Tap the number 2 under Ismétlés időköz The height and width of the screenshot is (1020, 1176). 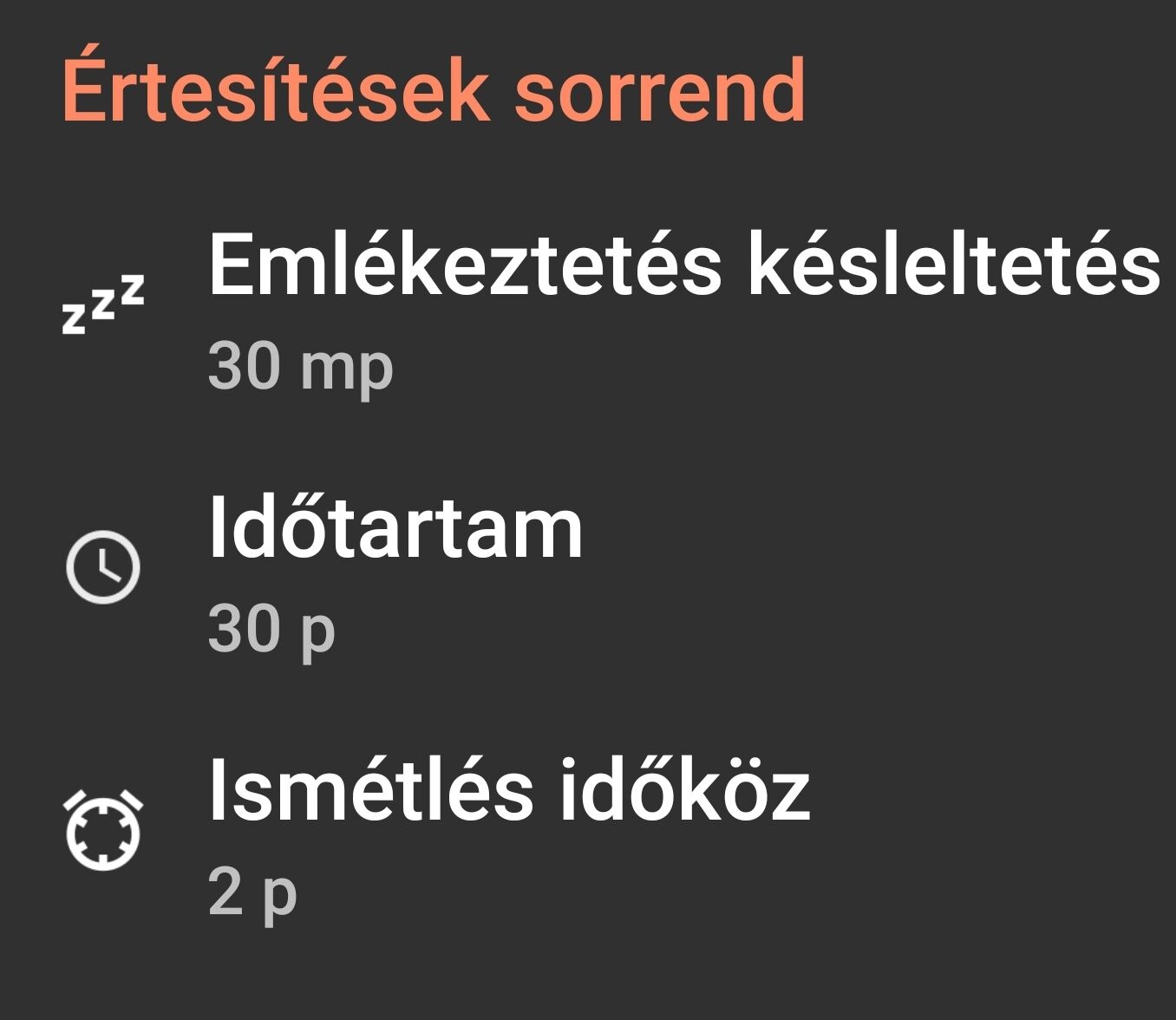point(225,892)
